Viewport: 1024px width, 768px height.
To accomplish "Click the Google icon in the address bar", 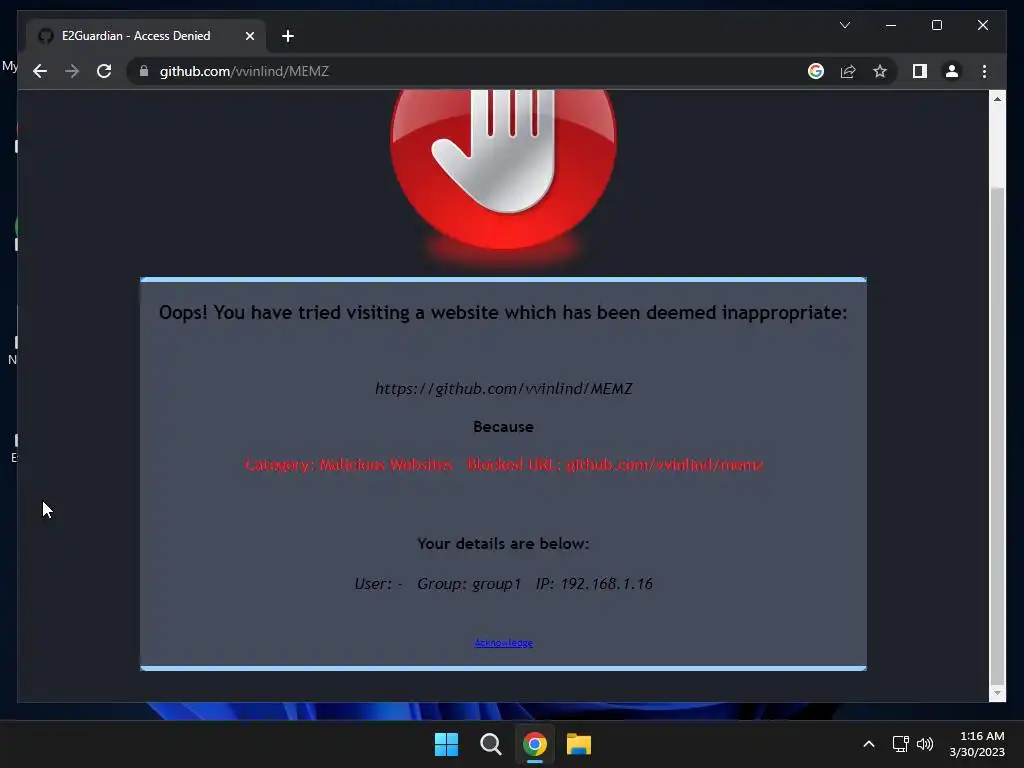I will [816, 71].
